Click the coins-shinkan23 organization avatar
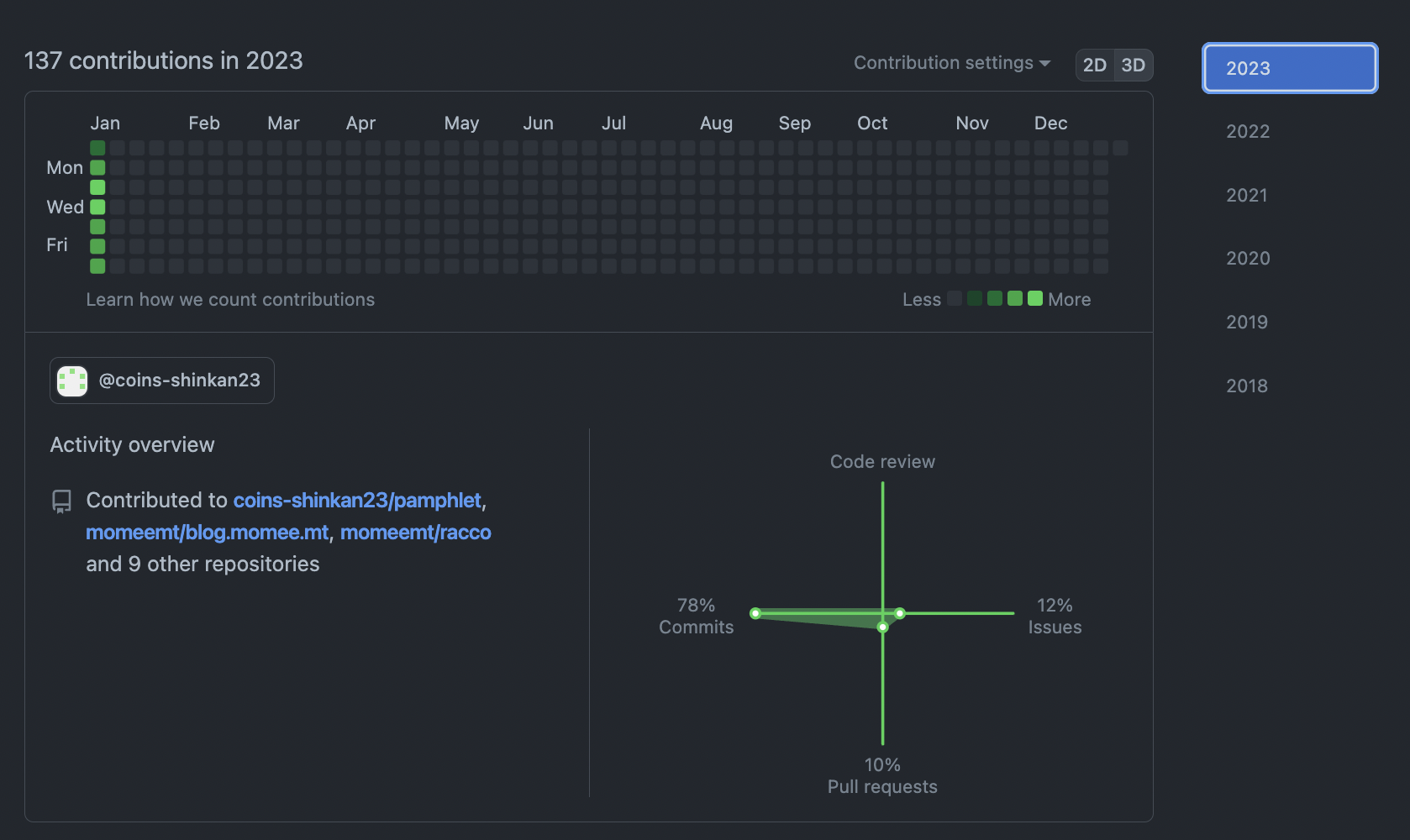Image resolution: width=1410 pixels, height=840 pixels. click(x=72, y=381)
